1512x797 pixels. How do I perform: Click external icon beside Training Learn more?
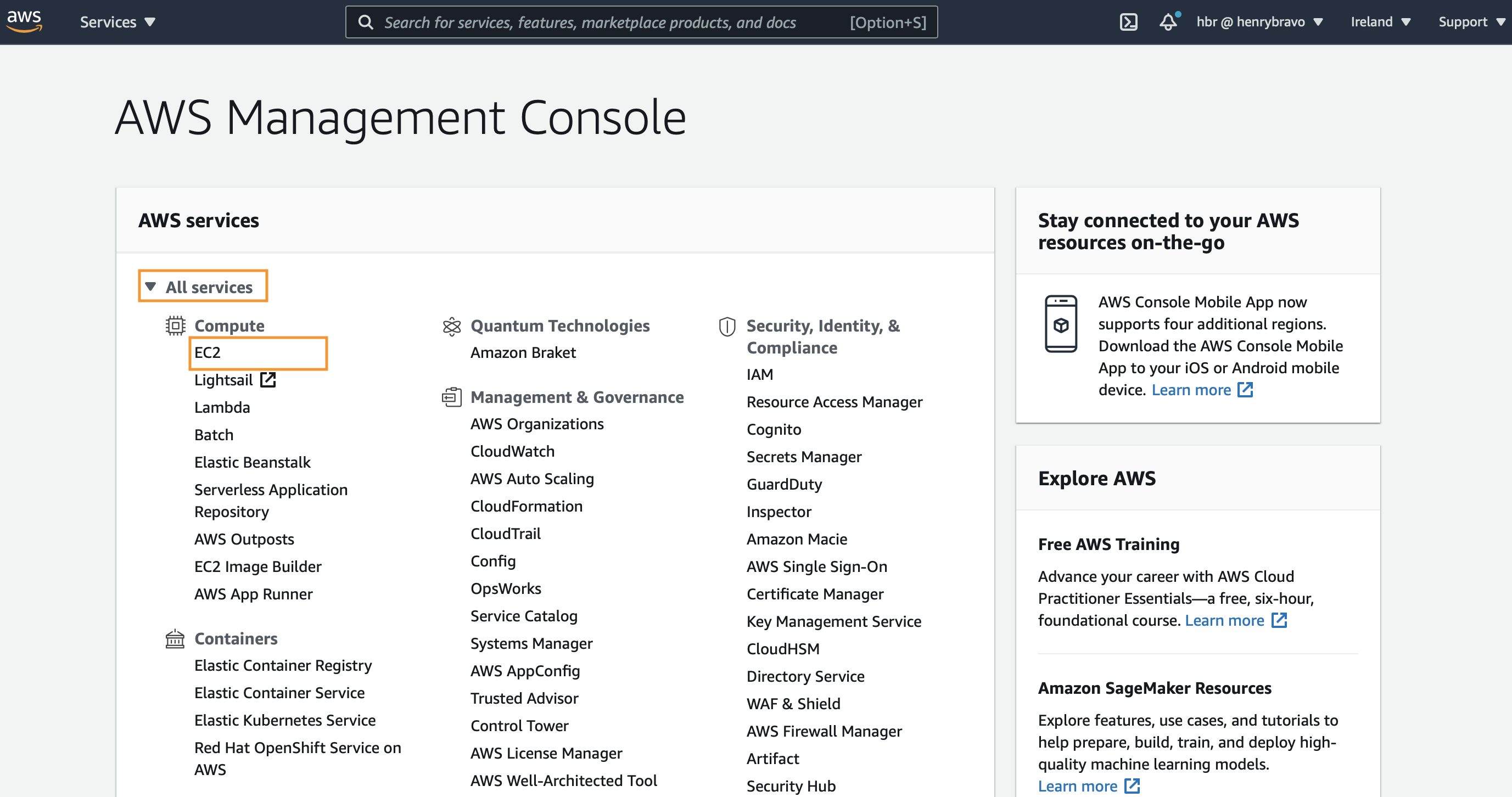point(1279,620)
